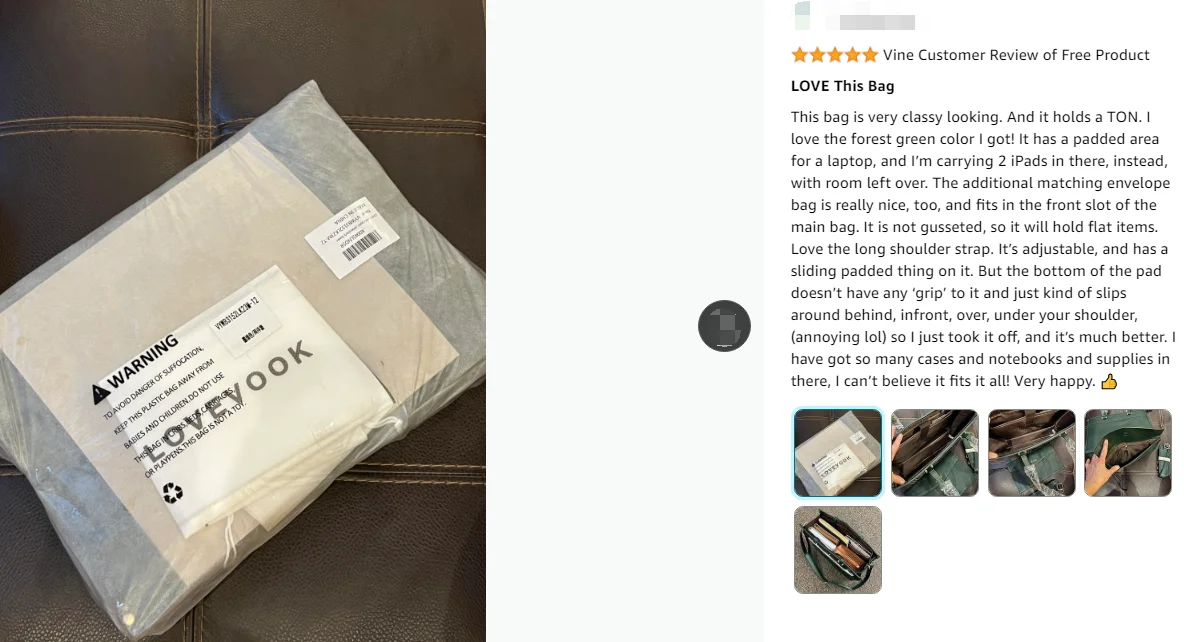Screen dimensions: 1184x642
Task: Click the five-star rating icons
Action: [834, 55]
